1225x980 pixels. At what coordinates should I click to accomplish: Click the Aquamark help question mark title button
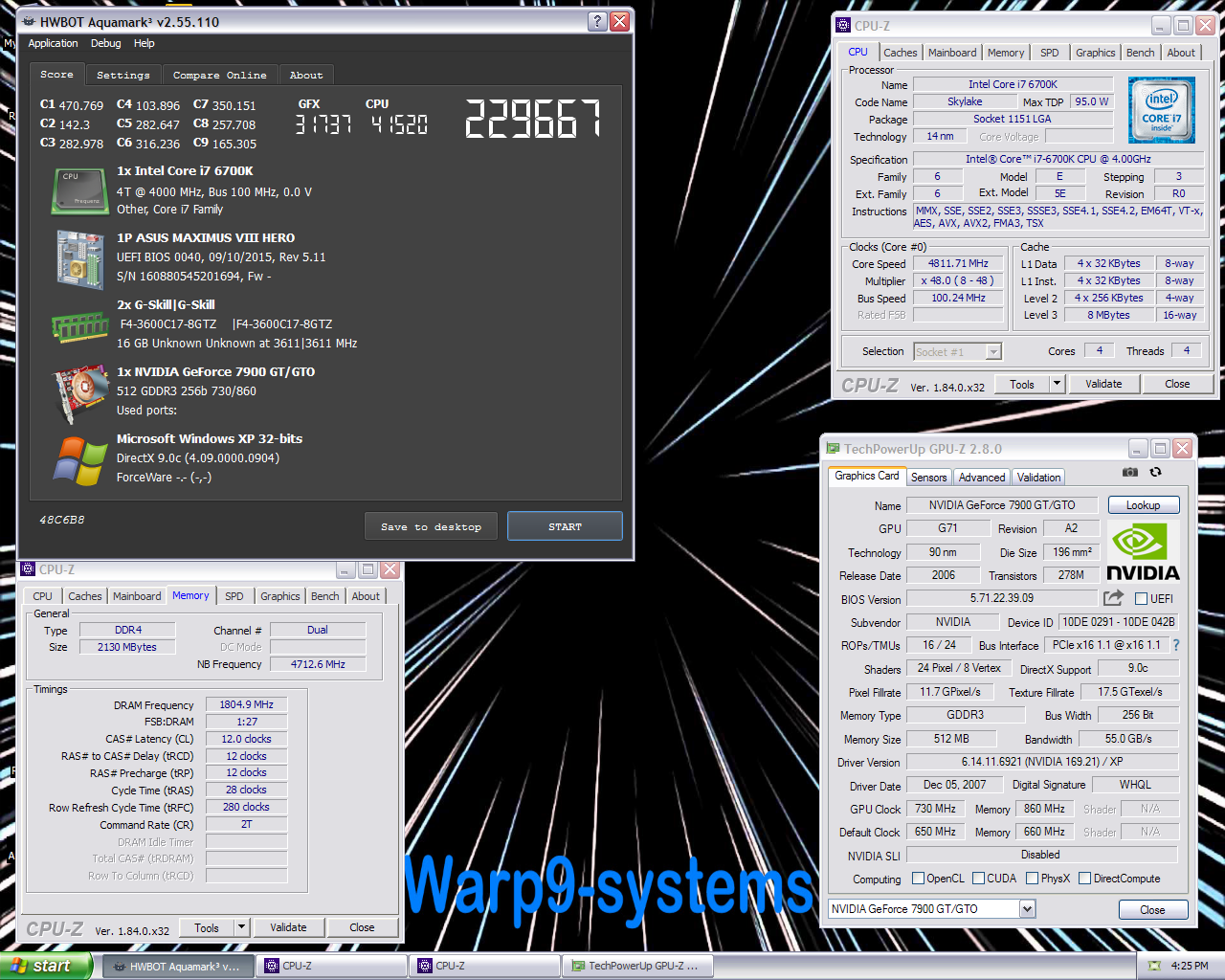coord(597,21)
